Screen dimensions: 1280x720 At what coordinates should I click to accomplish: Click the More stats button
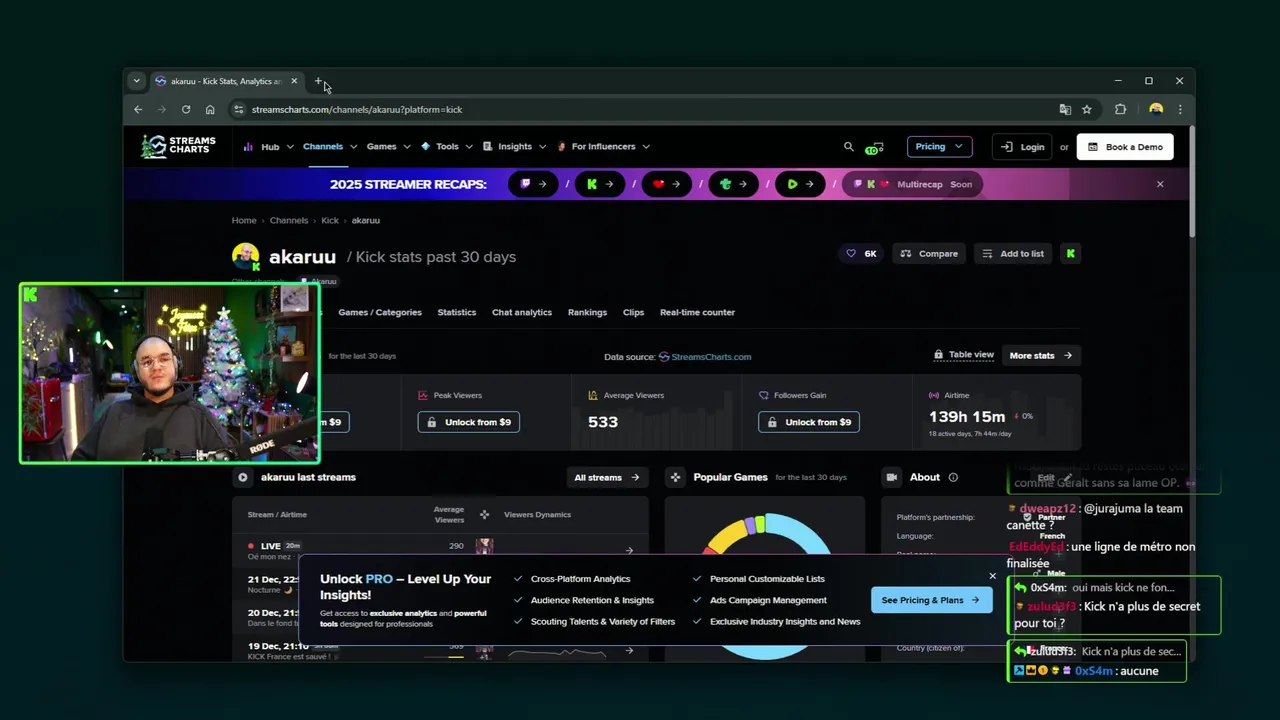tap(1040, 356)
